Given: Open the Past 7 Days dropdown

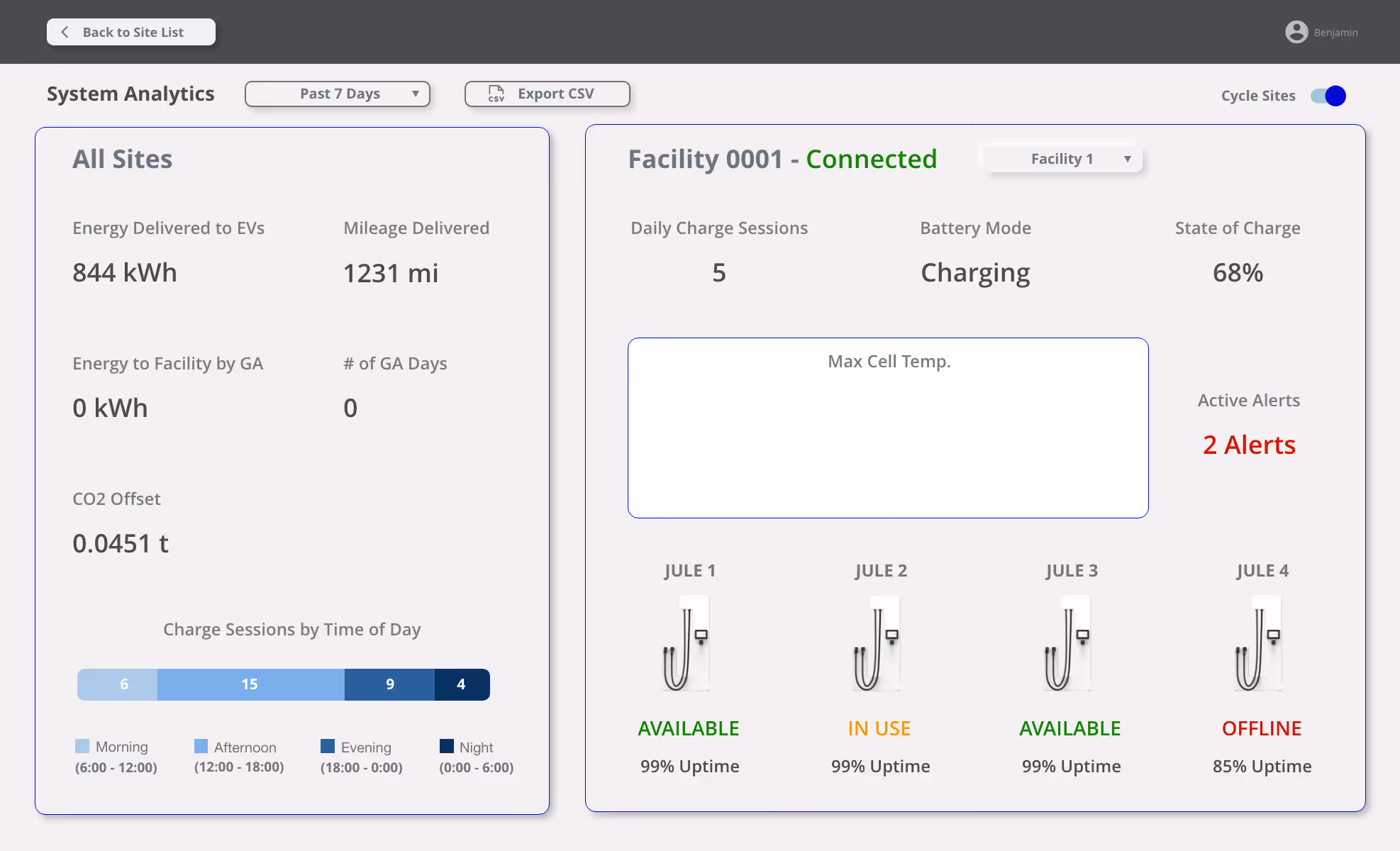Looking at the screenshot, I should click(338, 94).
